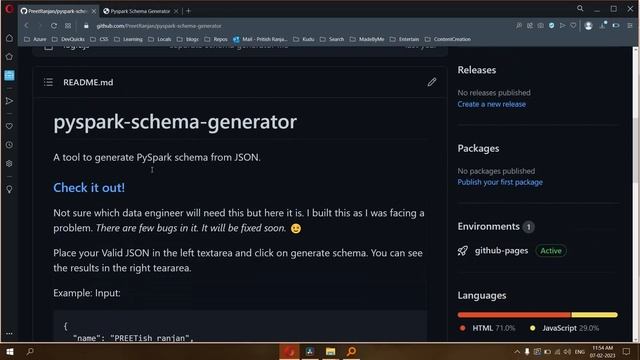The image size is (640, 360).
Task: Open Windows taskbar search
Action: pos(30,351)
